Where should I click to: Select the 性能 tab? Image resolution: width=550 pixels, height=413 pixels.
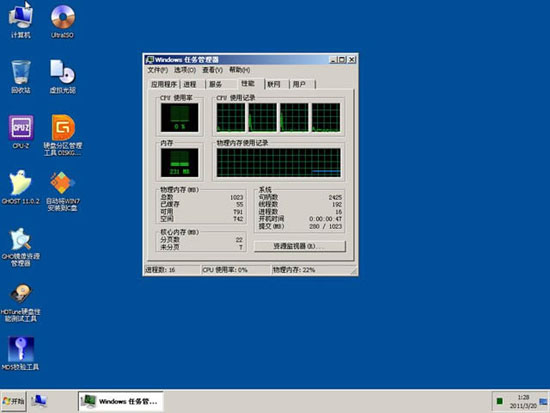point(248,83)
